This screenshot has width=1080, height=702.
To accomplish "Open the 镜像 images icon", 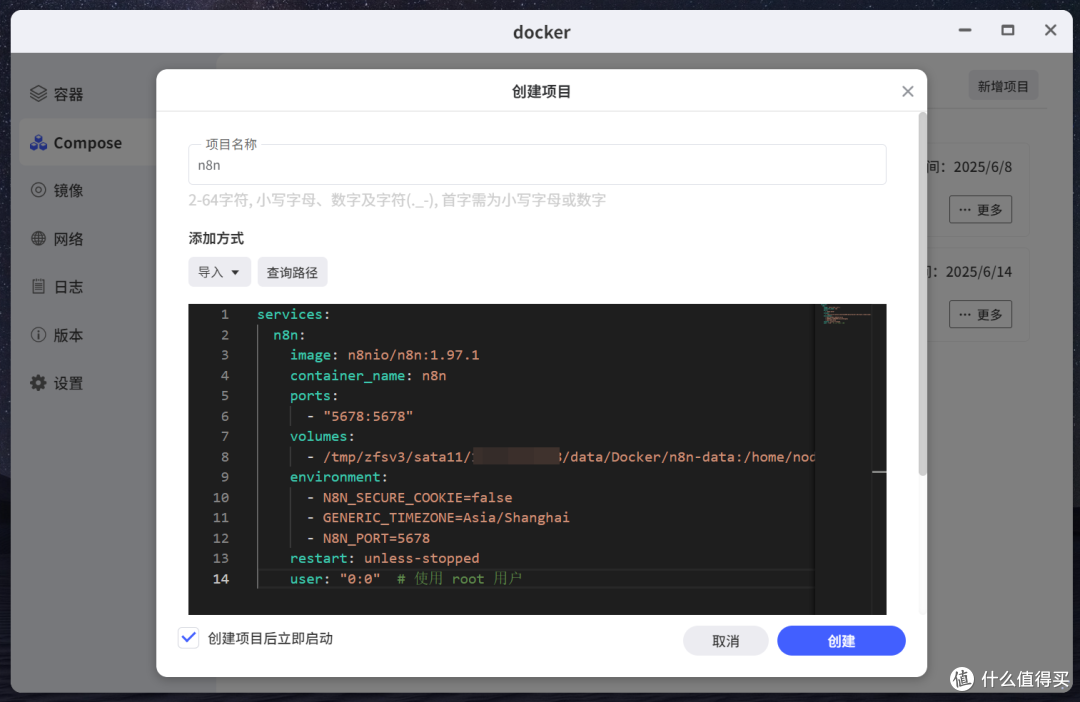I will 39,190.
